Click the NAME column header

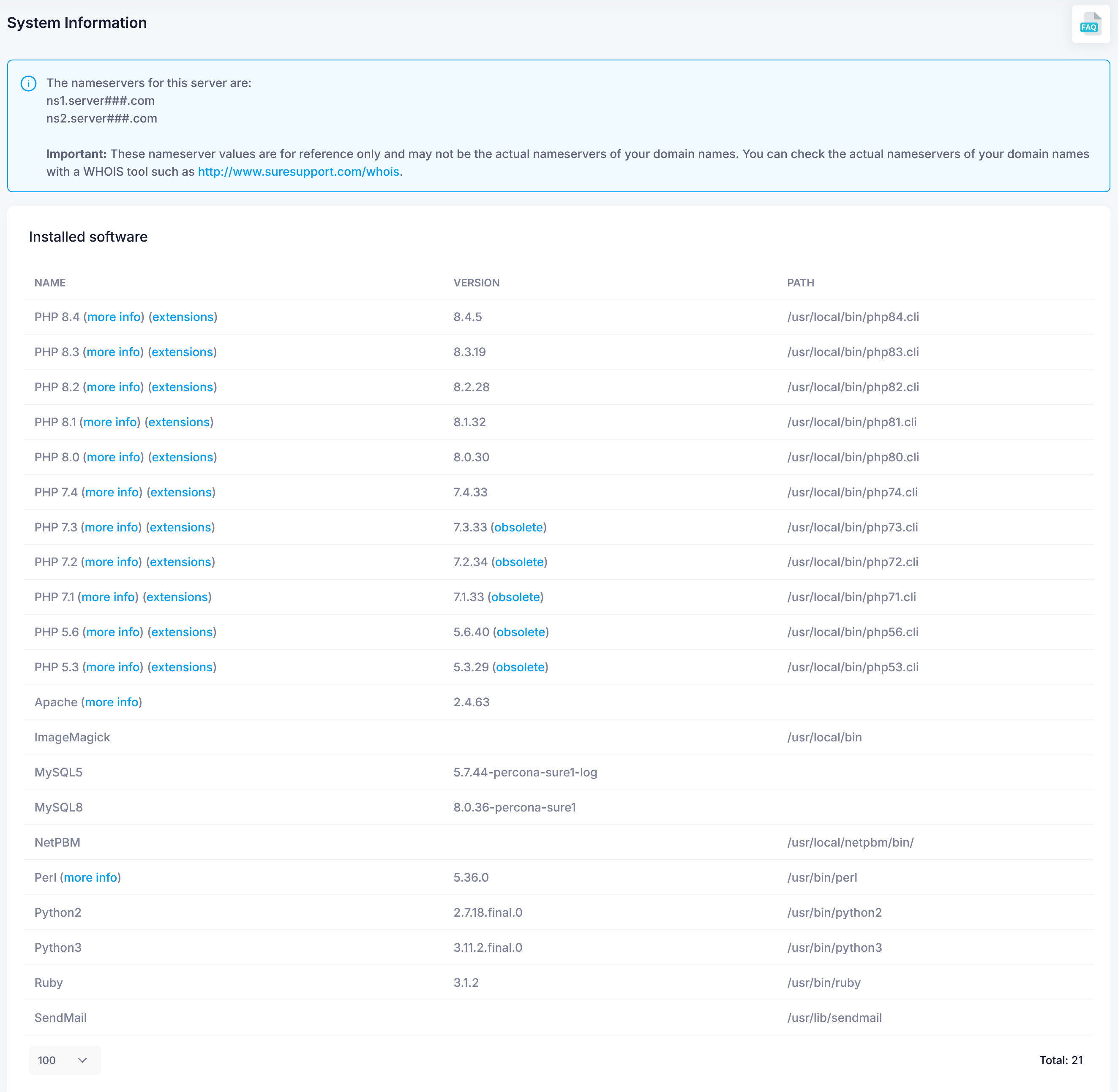50,282
